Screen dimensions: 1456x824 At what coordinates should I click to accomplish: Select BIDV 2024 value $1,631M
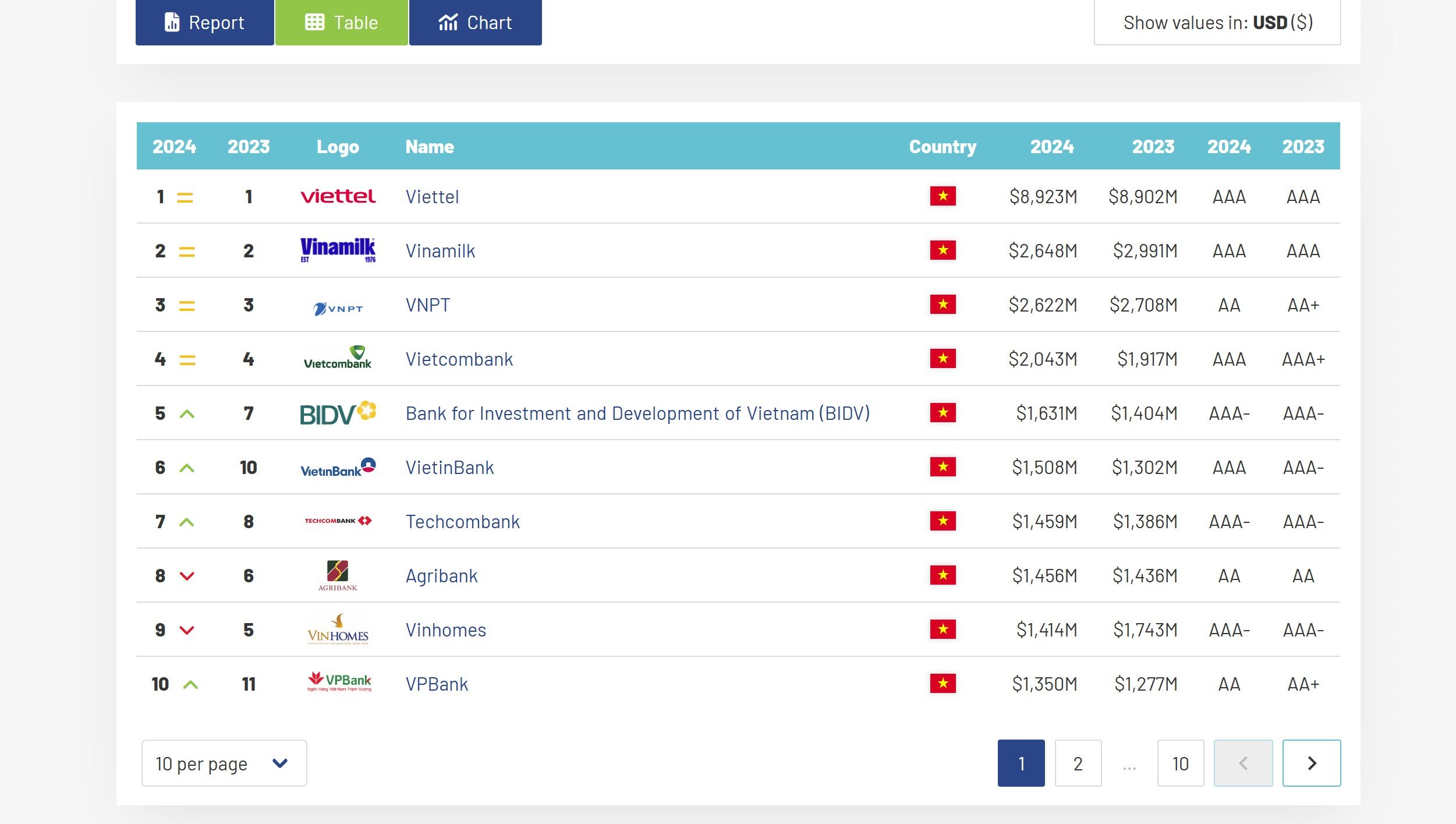[1047, 413]
